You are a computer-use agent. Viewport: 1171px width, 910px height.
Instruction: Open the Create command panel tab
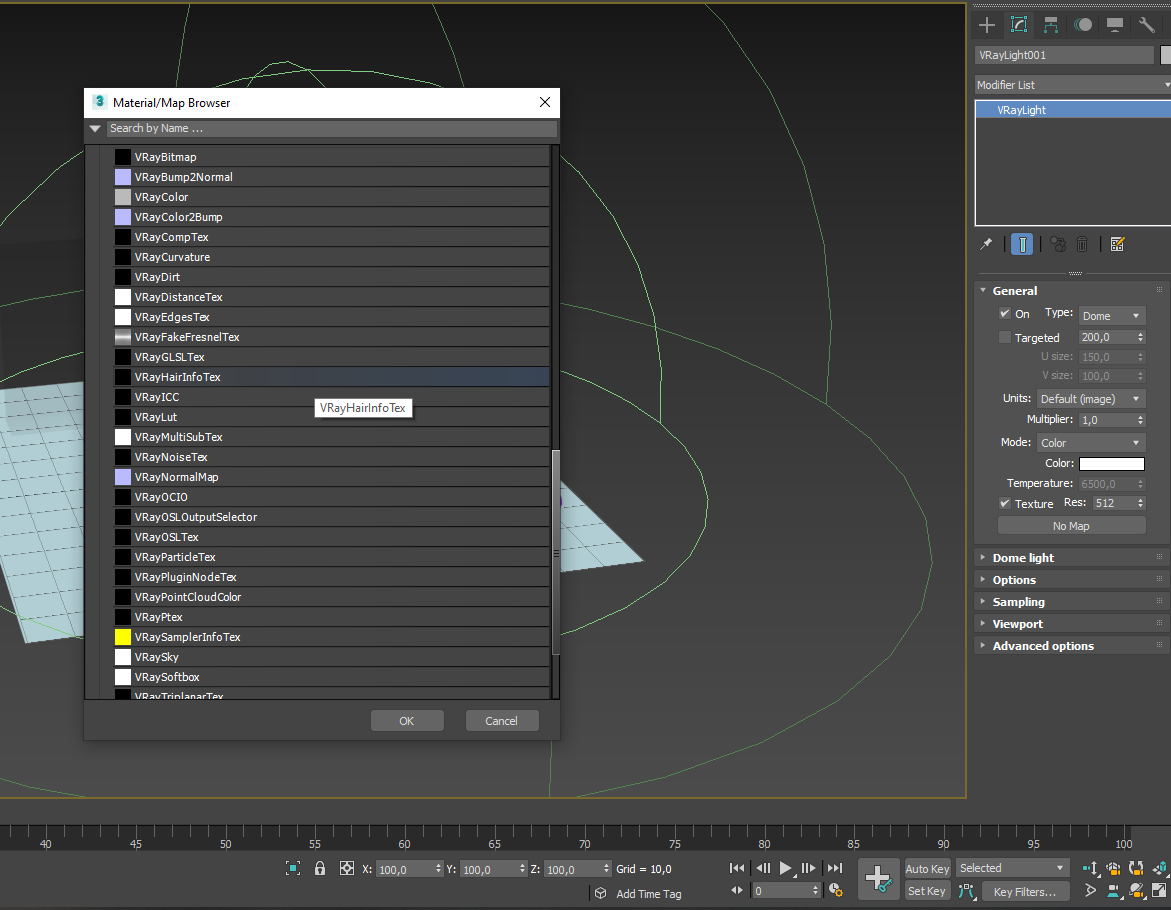pos(987,25)
